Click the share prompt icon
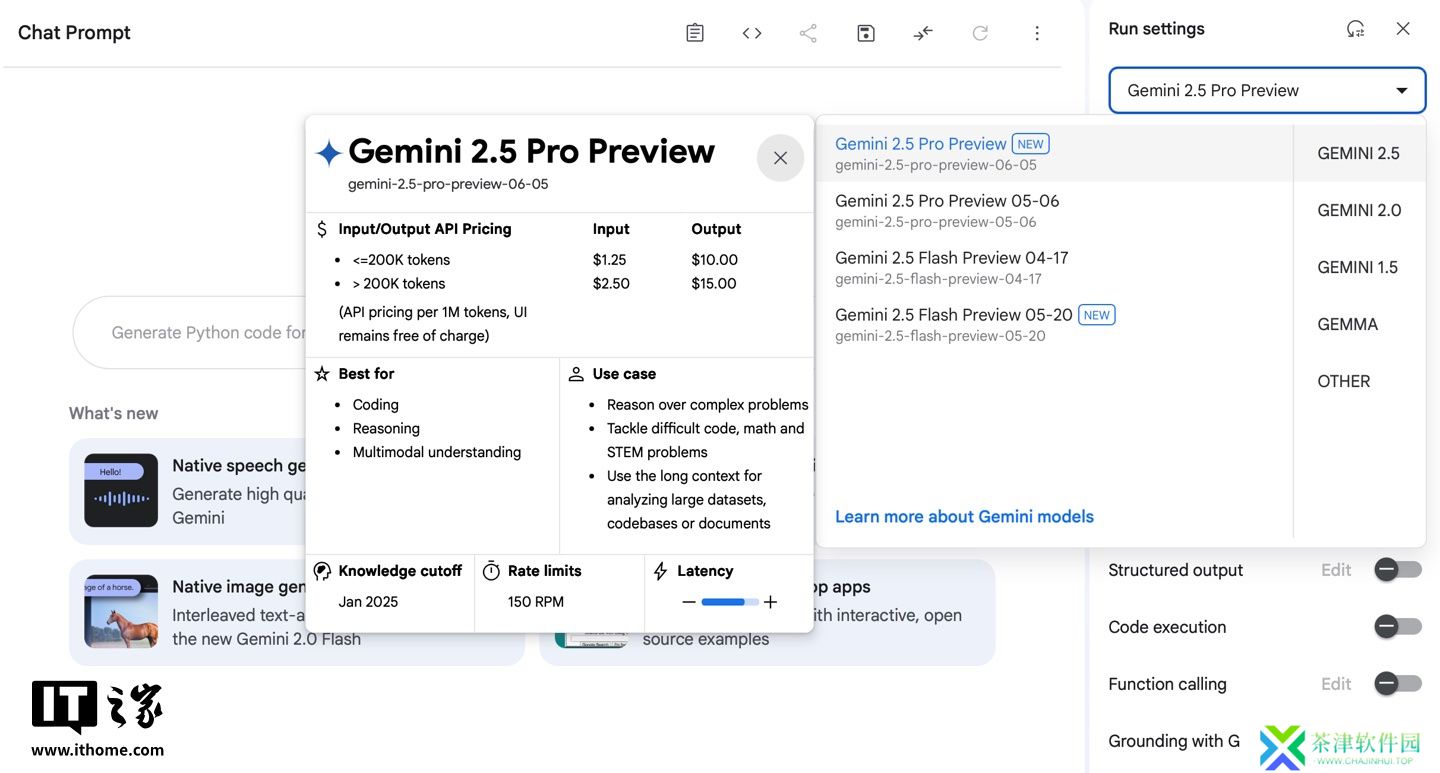 pos(808,33)
